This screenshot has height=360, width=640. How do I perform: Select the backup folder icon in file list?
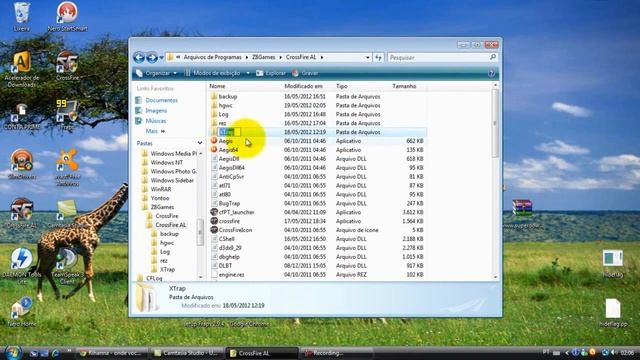tap(214, 96)
